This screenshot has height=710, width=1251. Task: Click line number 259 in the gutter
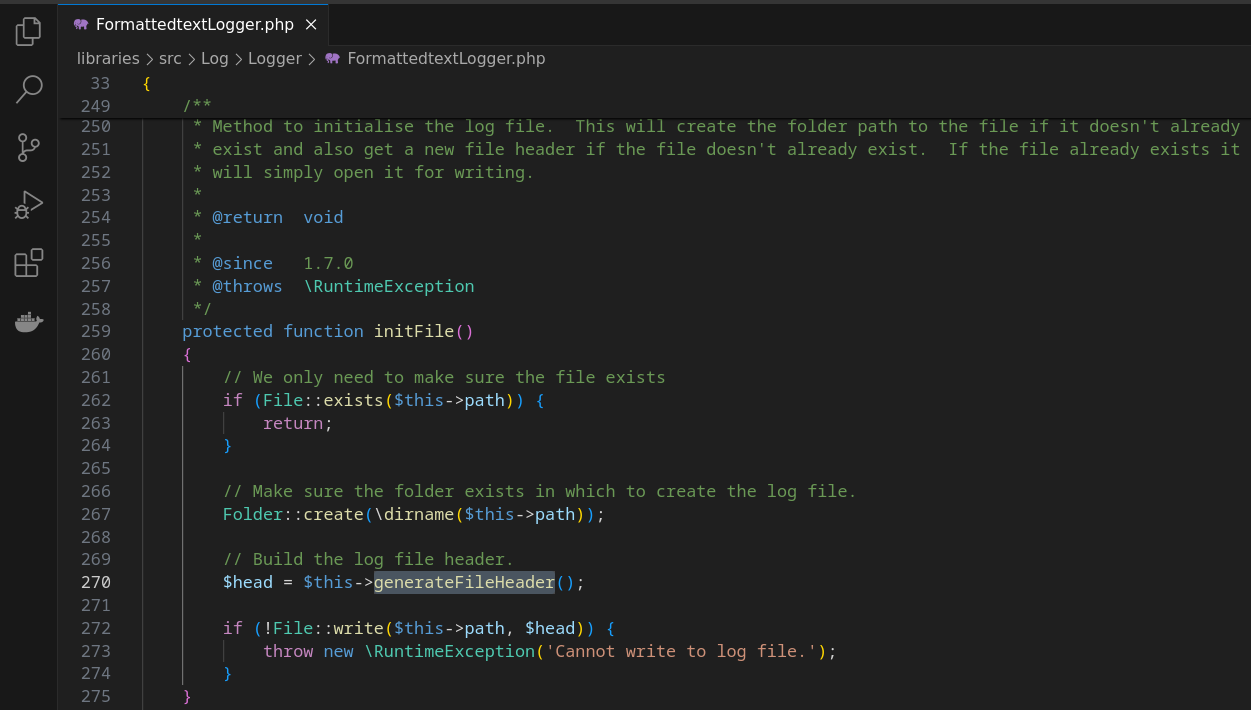[x=95, y=331]
